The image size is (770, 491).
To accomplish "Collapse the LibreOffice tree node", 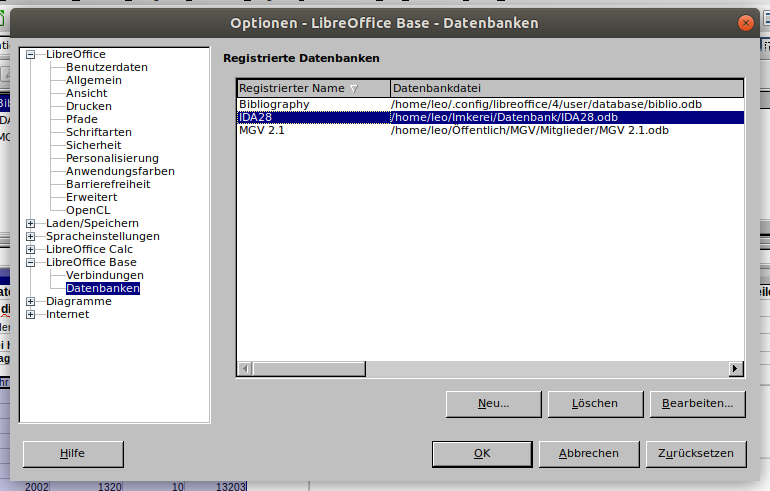I will click(x=30, y=55).
